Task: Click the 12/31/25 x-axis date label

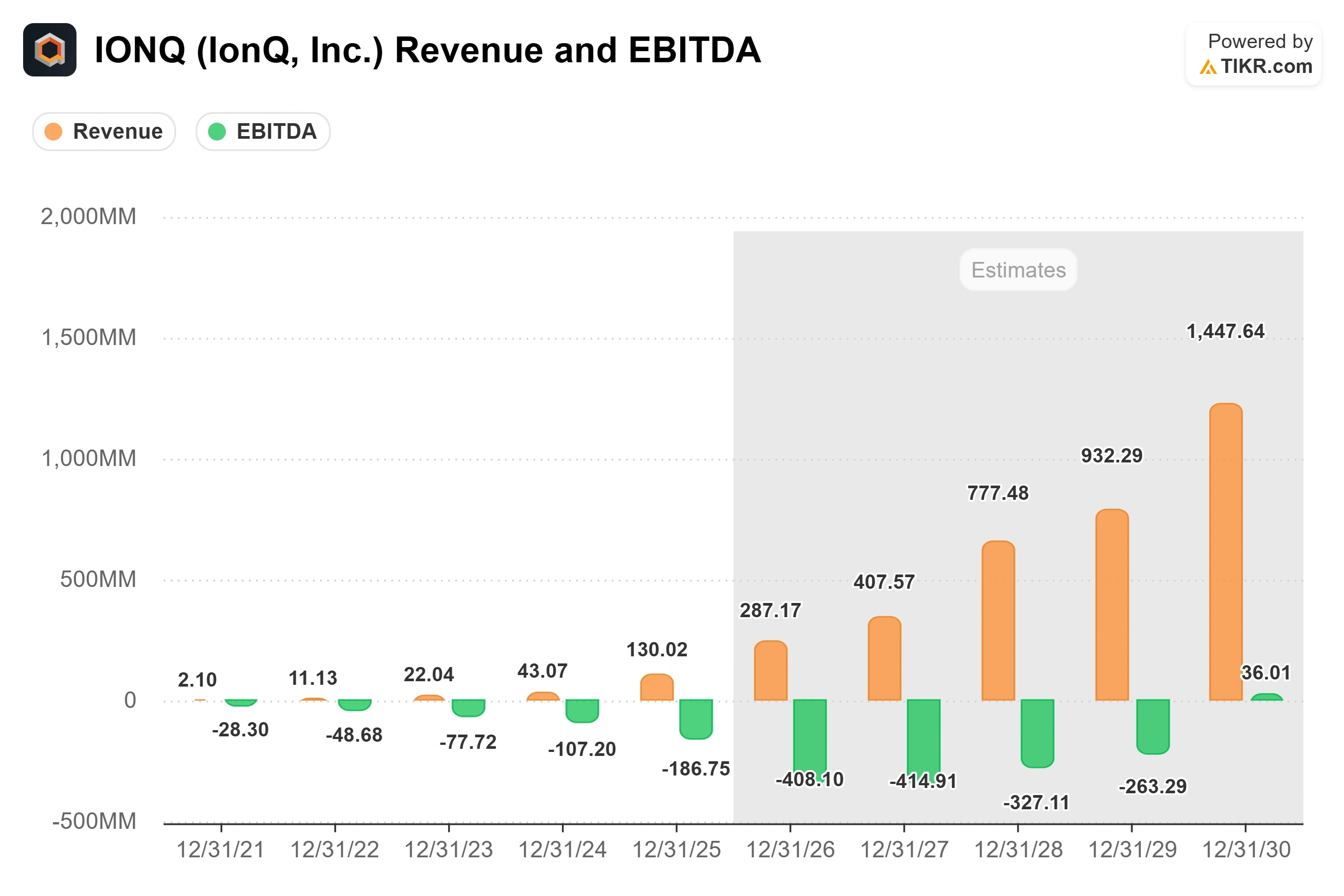Action: pos(676,850)
